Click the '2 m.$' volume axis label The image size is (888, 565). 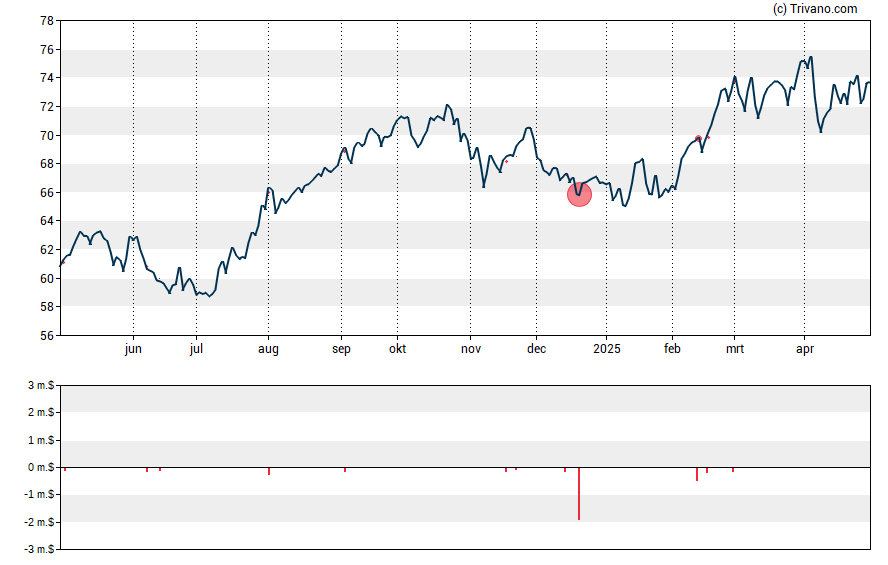coord(41,412)
